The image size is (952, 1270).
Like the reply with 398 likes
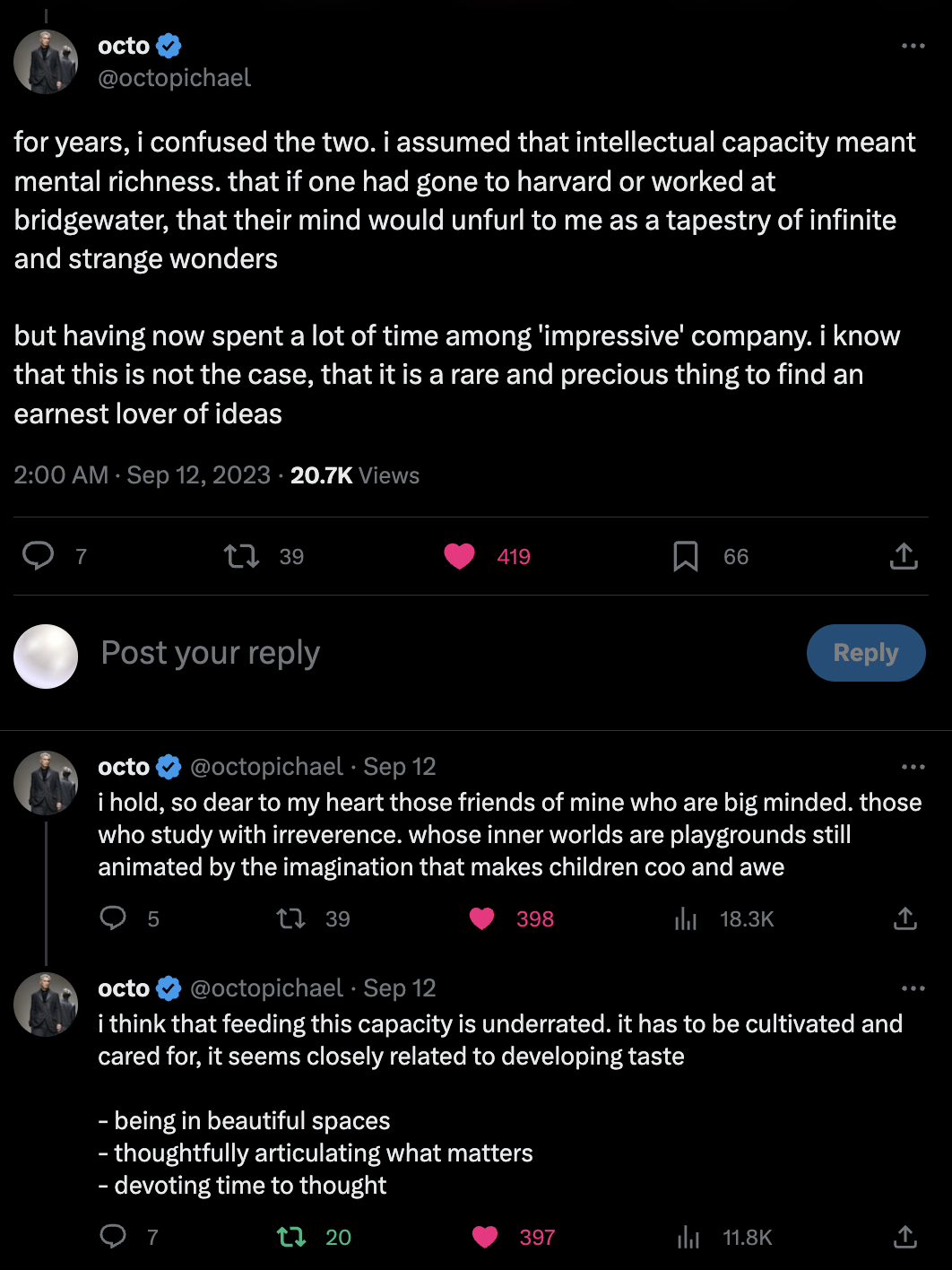(x=482, y=918)
